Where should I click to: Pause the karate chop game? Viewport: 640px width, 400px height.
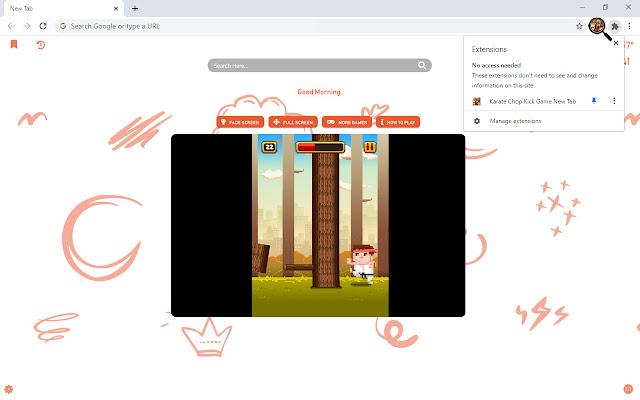coord(370,147)
